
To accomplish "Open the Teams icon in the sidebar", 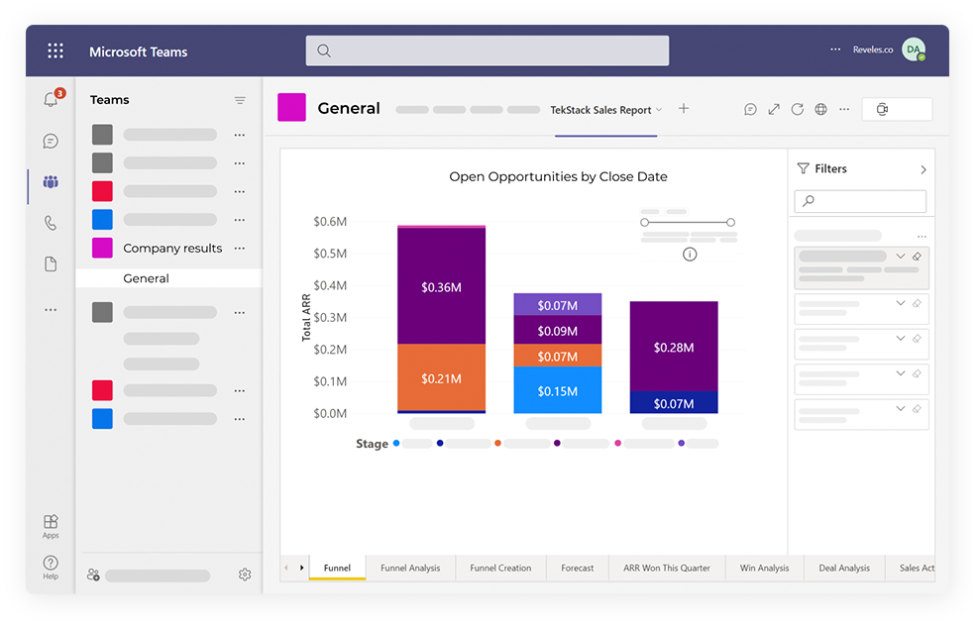I will coord(50,182).
